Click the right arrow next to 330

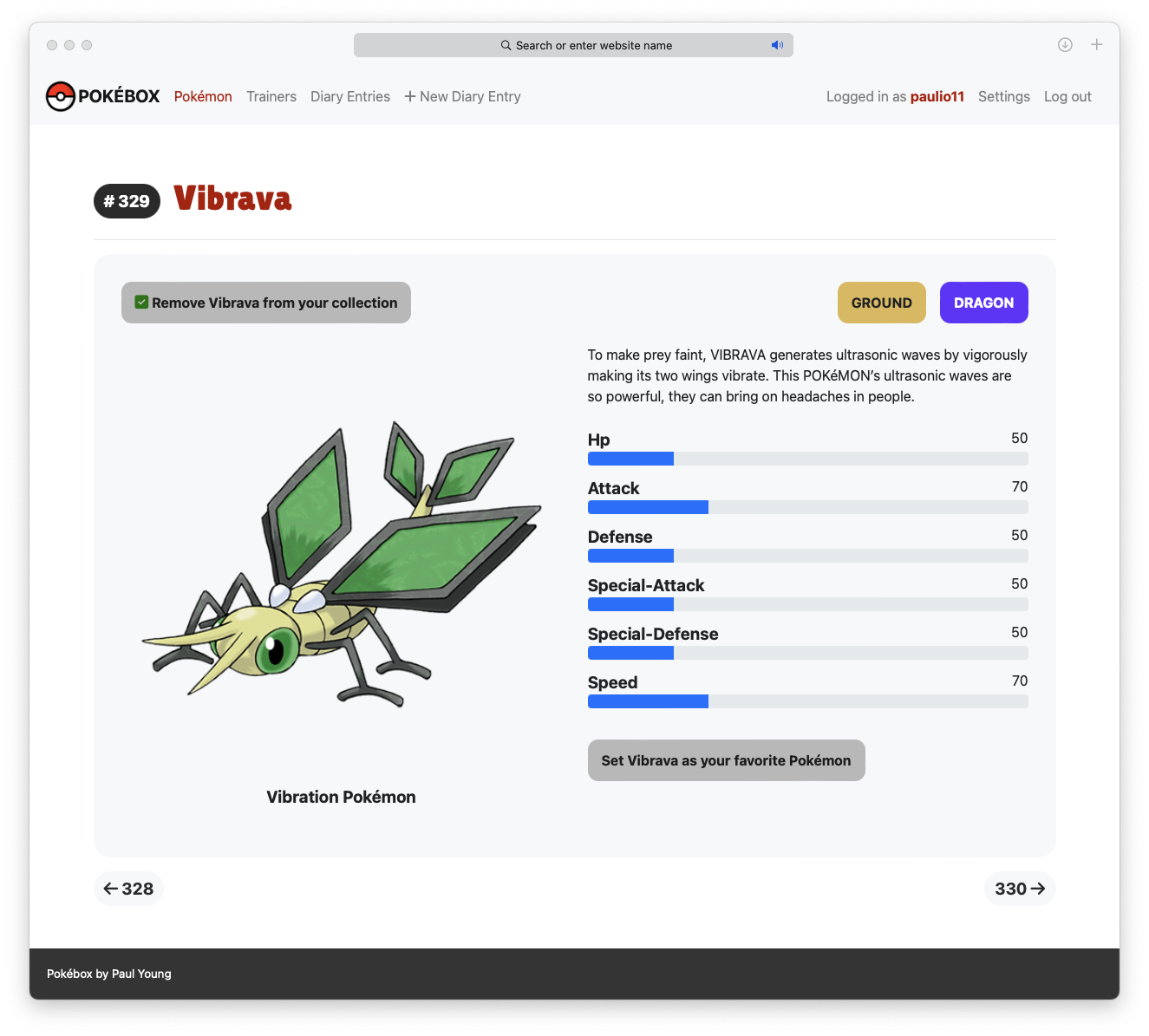tap(1038, 889)
